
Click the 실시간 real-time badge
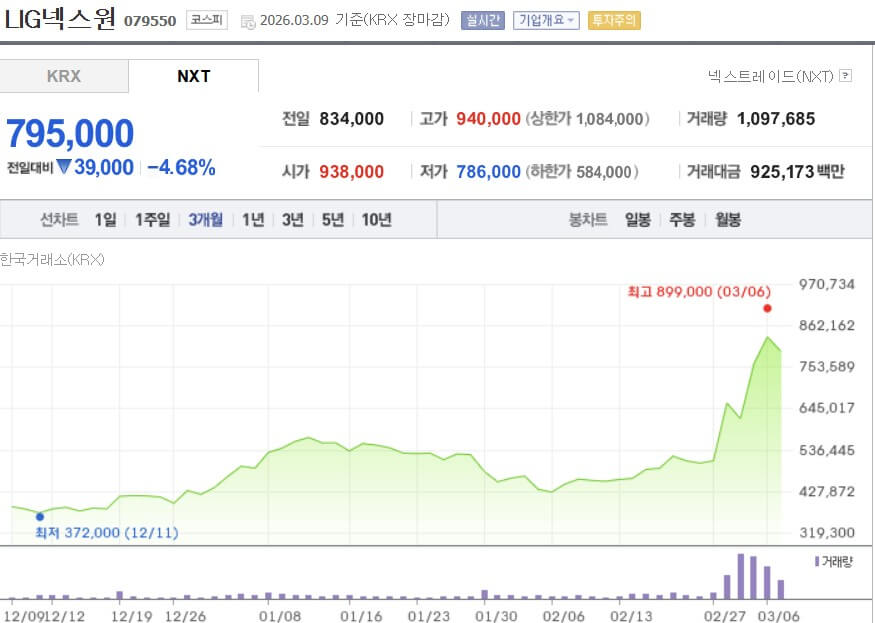(482, 18)
